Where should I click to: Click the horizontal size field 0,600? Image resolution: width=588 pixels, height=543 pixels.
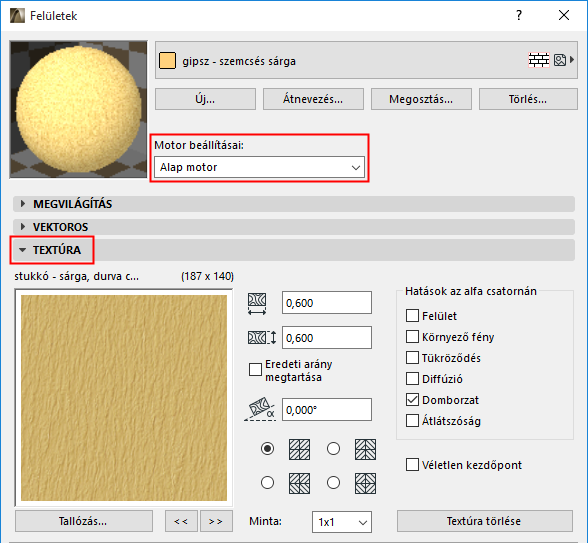(x=327, y=303)
